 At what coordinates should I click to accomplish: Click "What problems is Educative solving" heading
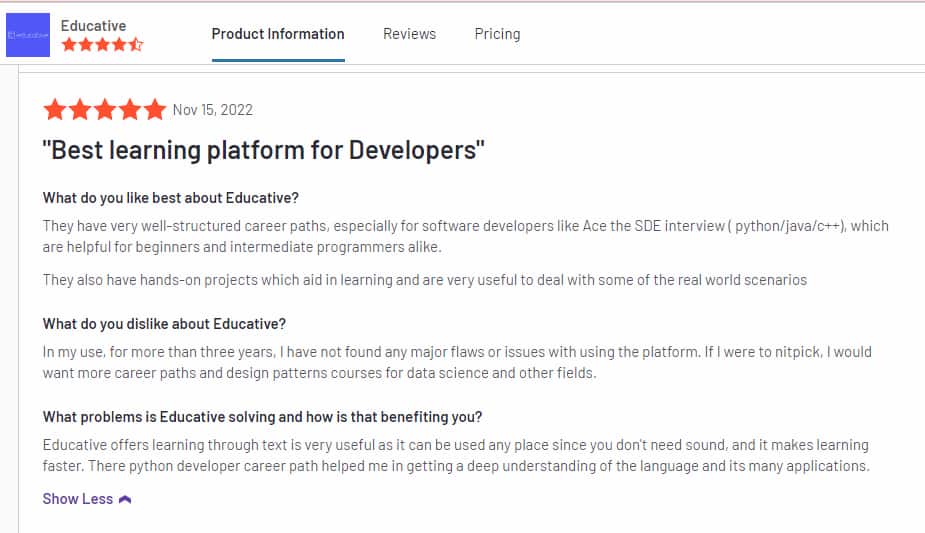click(263, 417)
